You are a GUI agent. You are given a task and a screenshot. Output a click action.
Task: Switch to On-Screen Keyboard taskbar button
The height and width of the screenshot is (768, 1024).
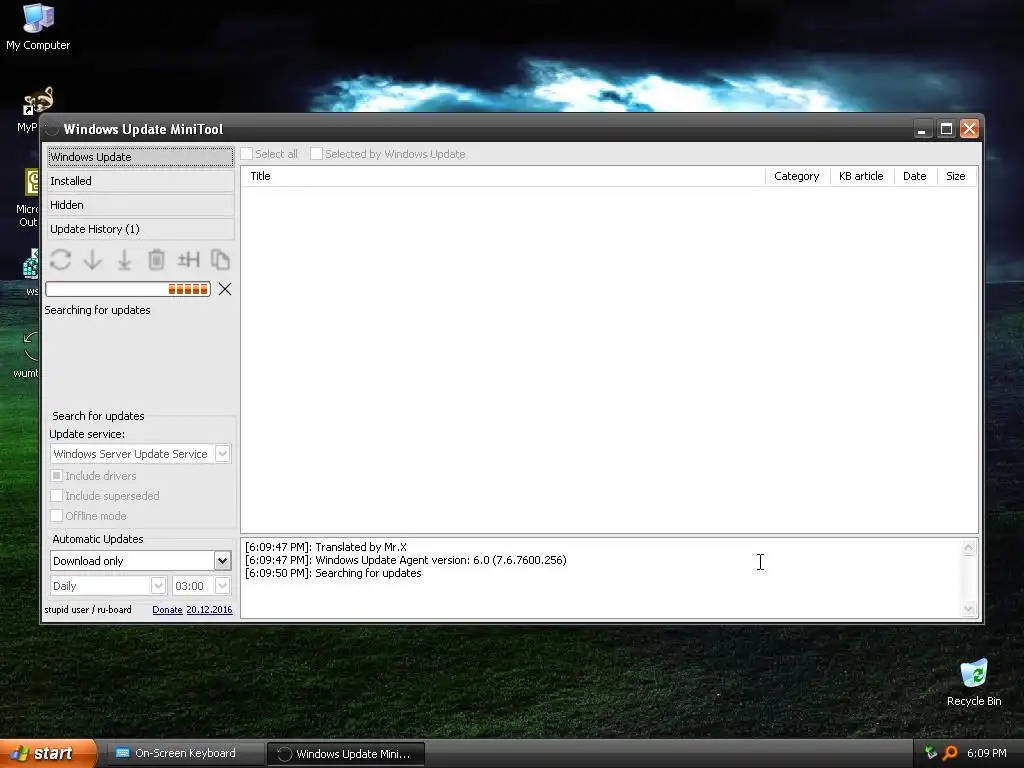184,753
